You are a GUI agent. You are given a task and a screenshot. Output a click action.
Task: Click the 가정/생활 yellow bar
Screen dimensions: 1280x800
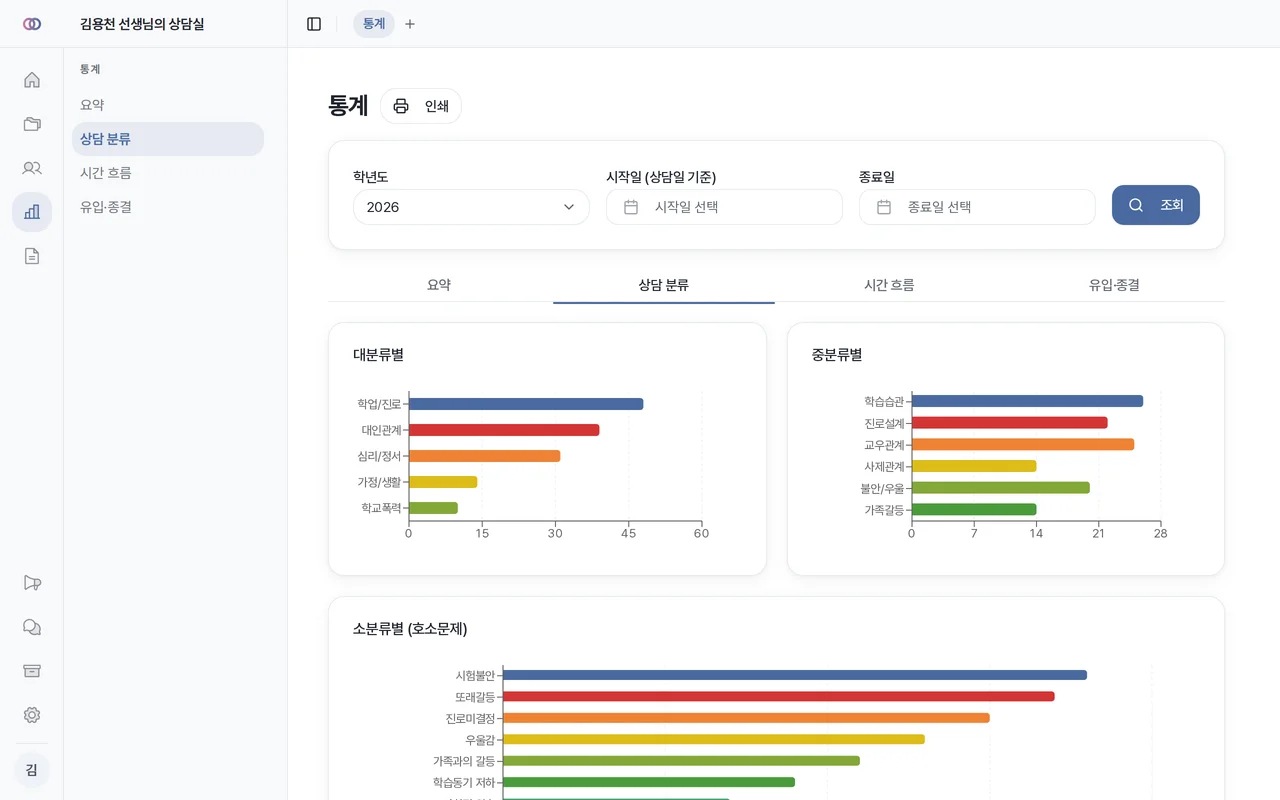pyautogui.click(x=443, y=482)
